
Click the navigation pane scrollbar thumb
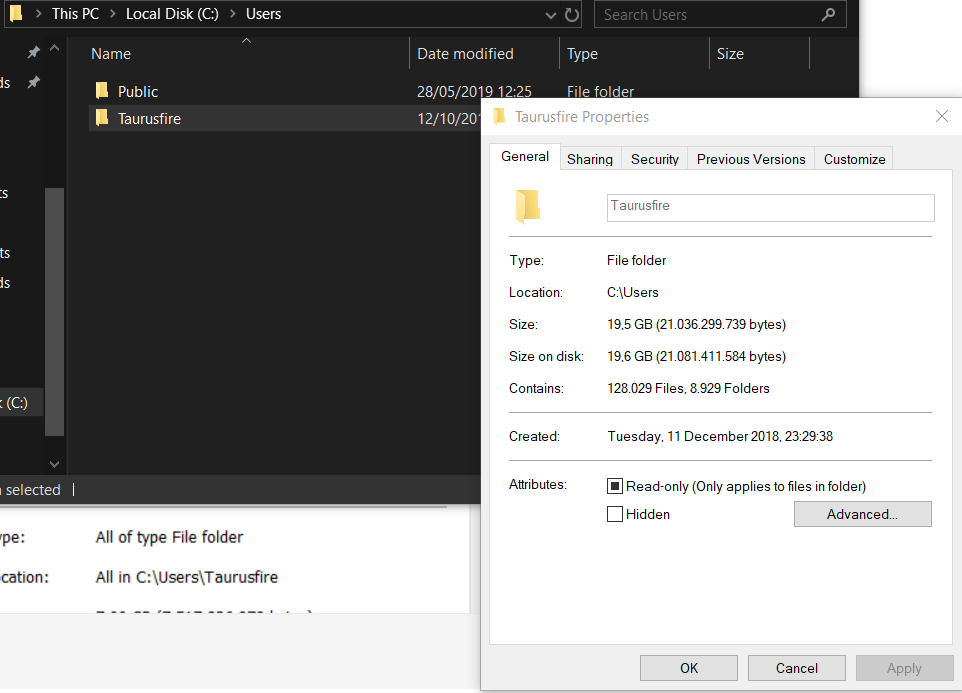tap(55, 312)
